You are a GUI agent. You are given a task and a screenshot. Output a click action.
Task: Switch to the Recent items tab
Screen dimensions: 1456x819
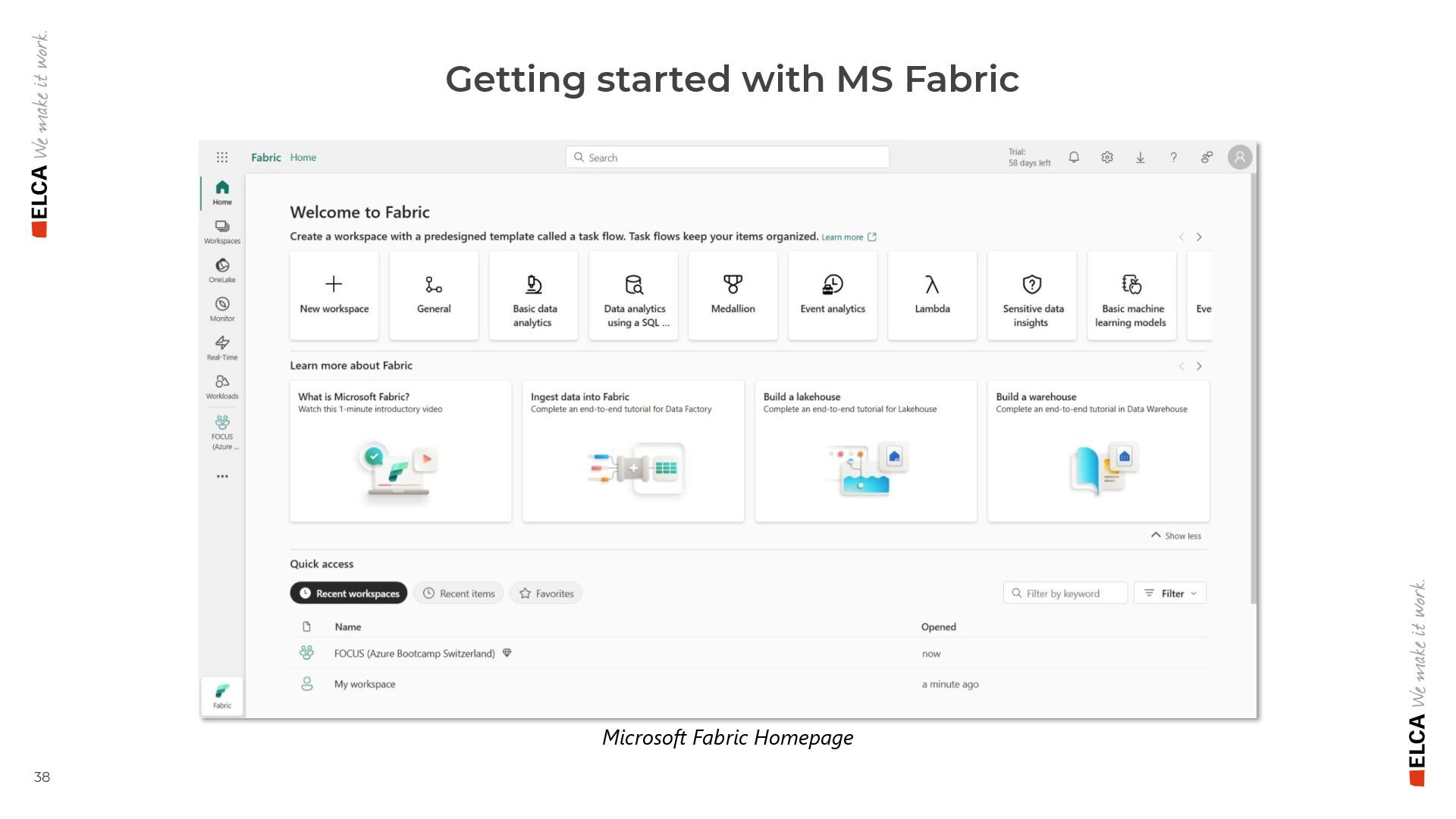pos(459,593)
